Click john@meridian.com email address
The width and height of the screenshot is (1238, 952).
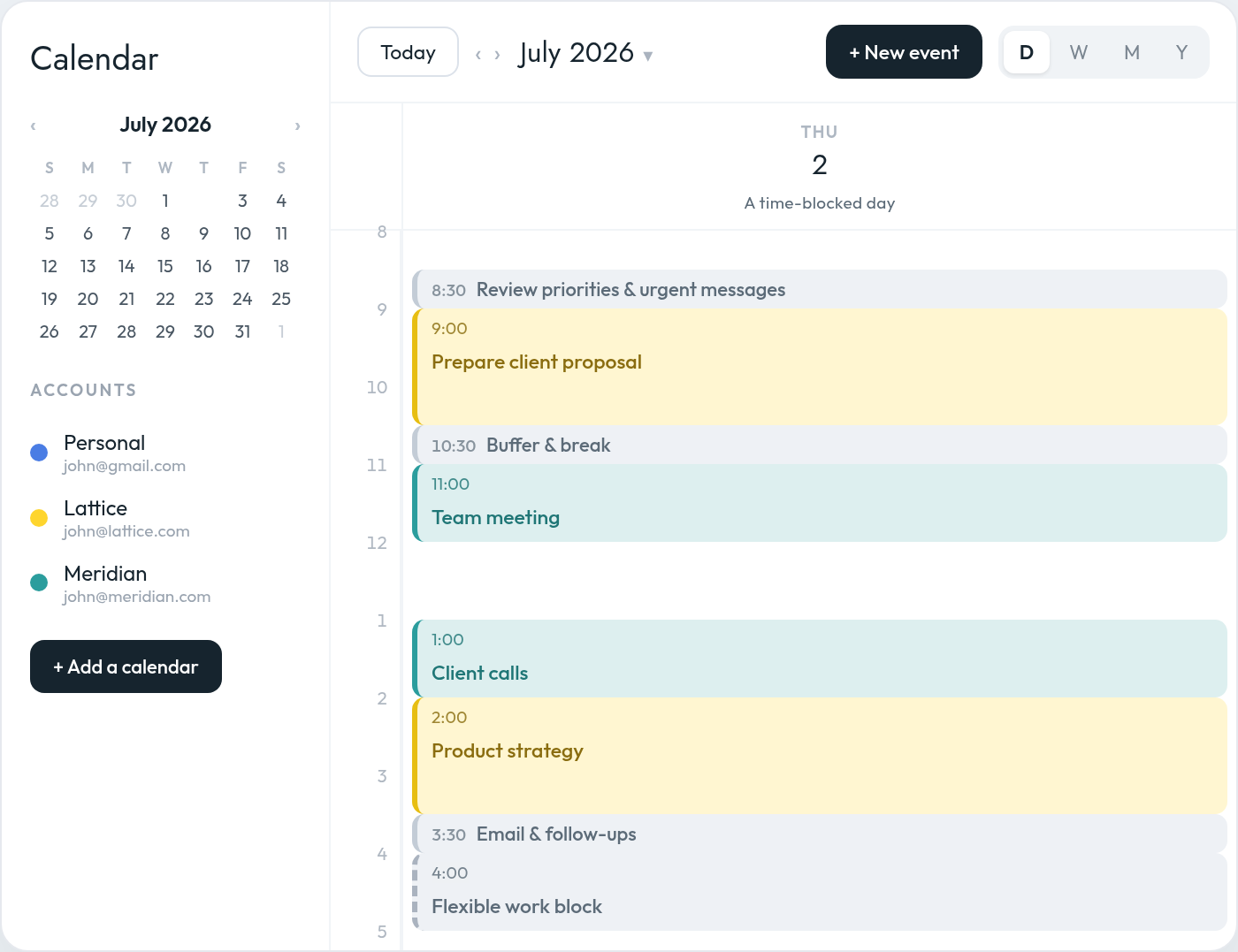pyautogui.click(x=137, y=597)
